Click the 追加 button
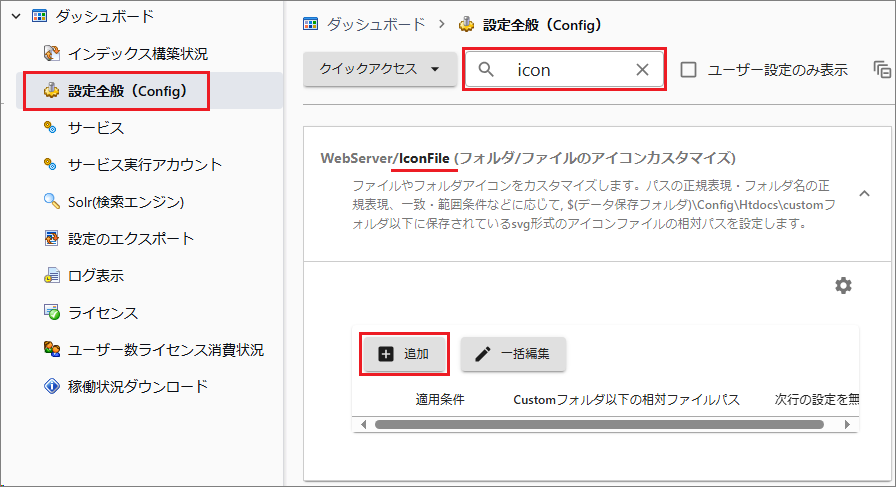Viewport: 896px width, 487px height. point(404,354)
